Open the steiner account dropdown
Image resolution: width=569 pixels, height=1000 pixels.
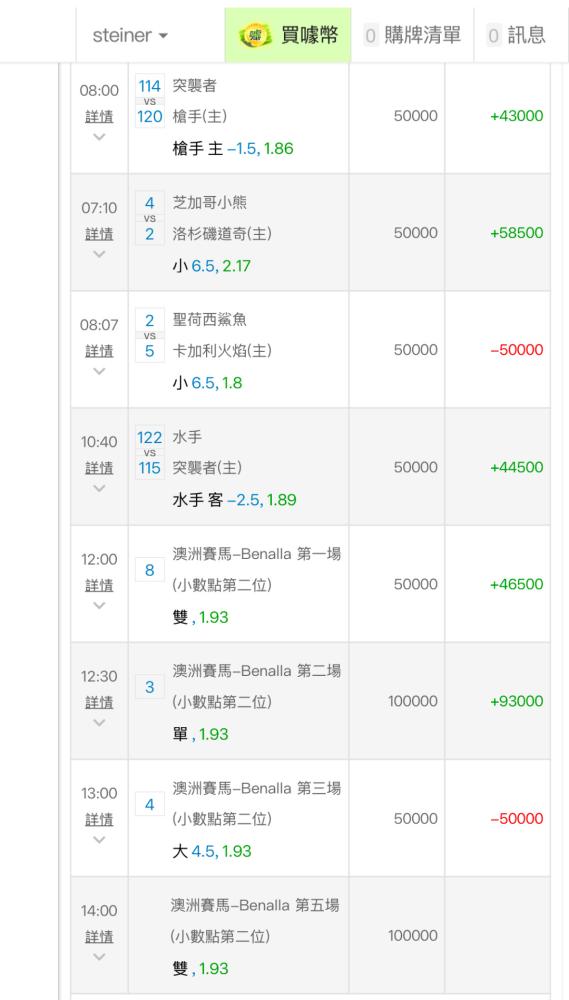point(130,35)
